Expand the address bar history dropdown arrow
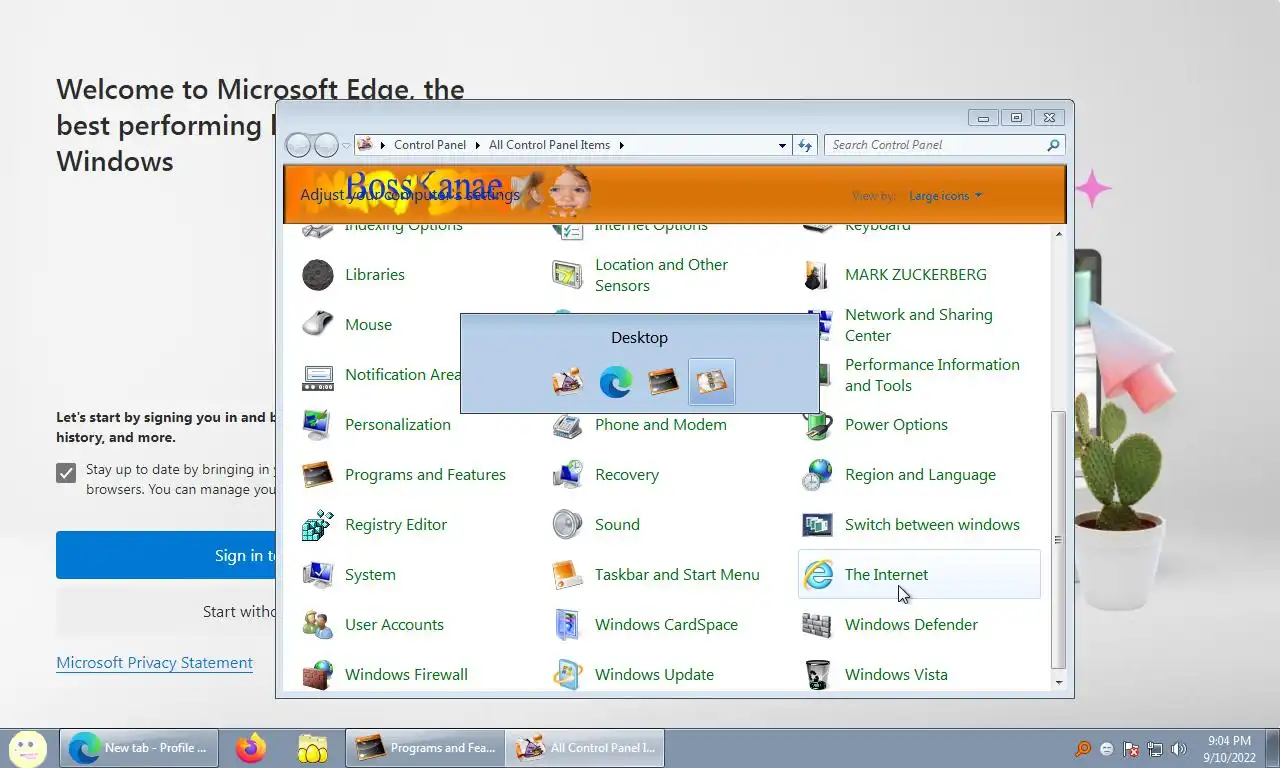 point(782,145)
